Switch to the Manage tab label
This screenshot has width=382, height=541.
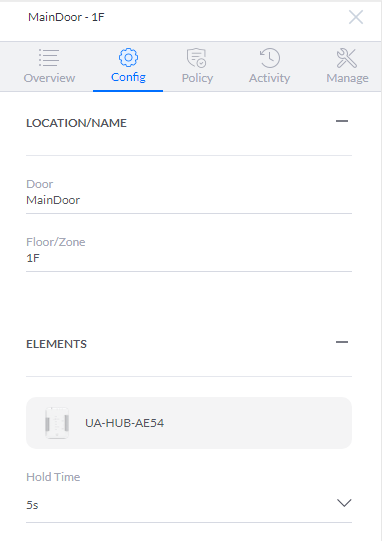tap(347, 78)
